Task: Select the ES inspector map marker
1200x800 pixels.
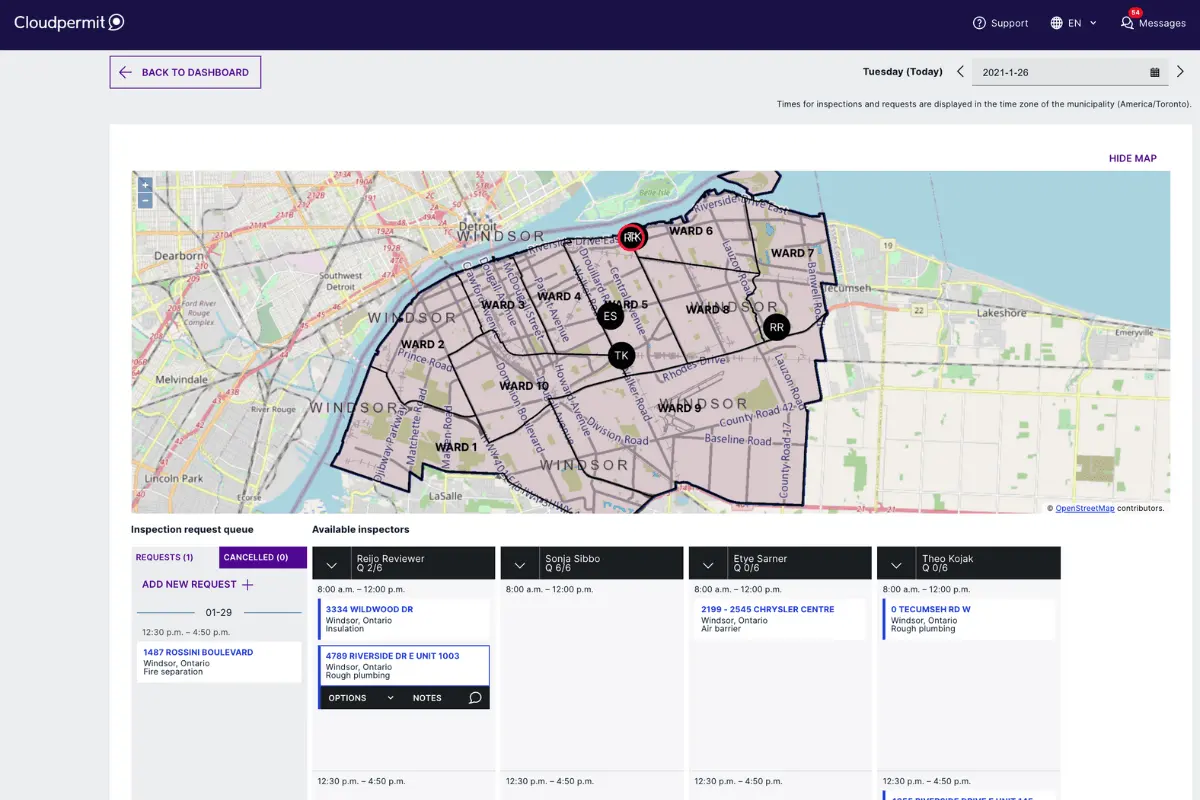Action: [x=610, y=317]
